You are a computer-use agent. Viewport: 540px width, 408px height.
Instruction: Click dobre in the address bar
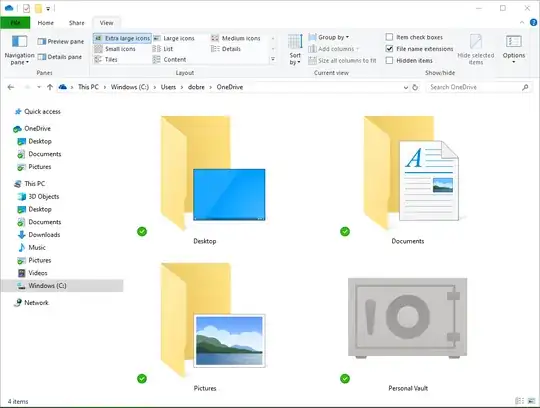coord(196,87)
